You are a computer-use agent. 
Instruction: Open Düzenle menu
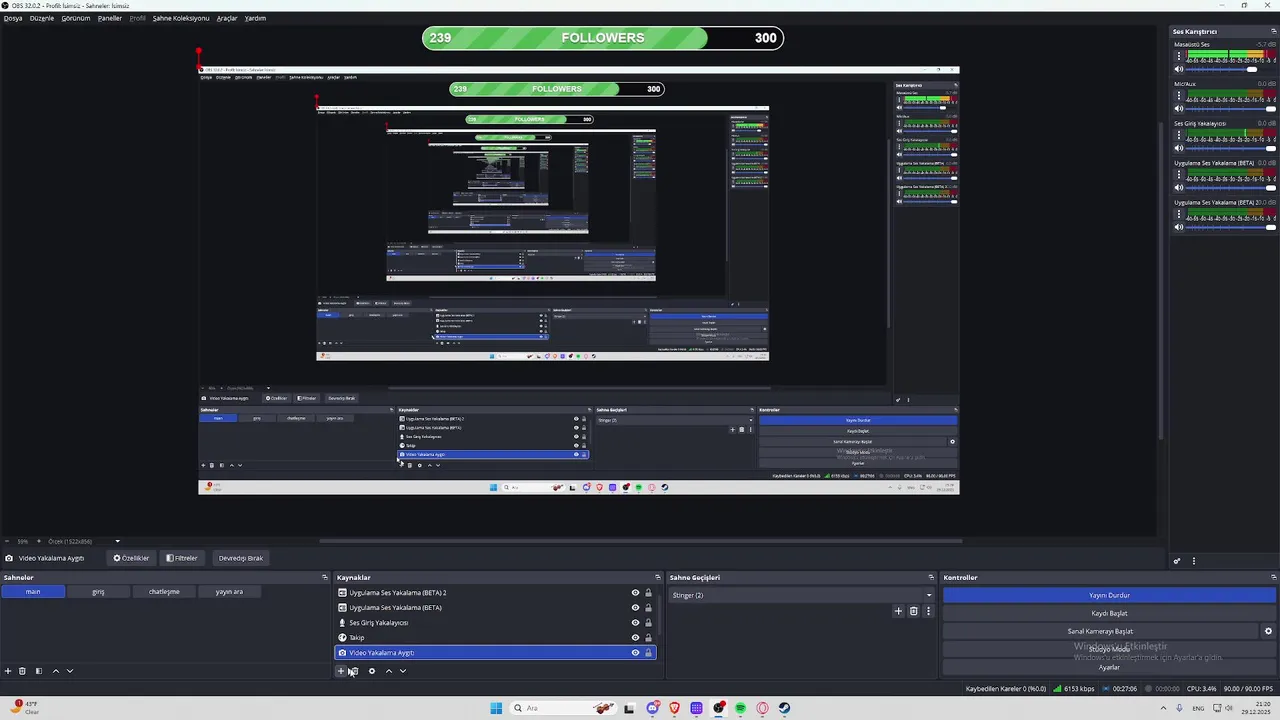pyautogui.click(x=42, y=18)
